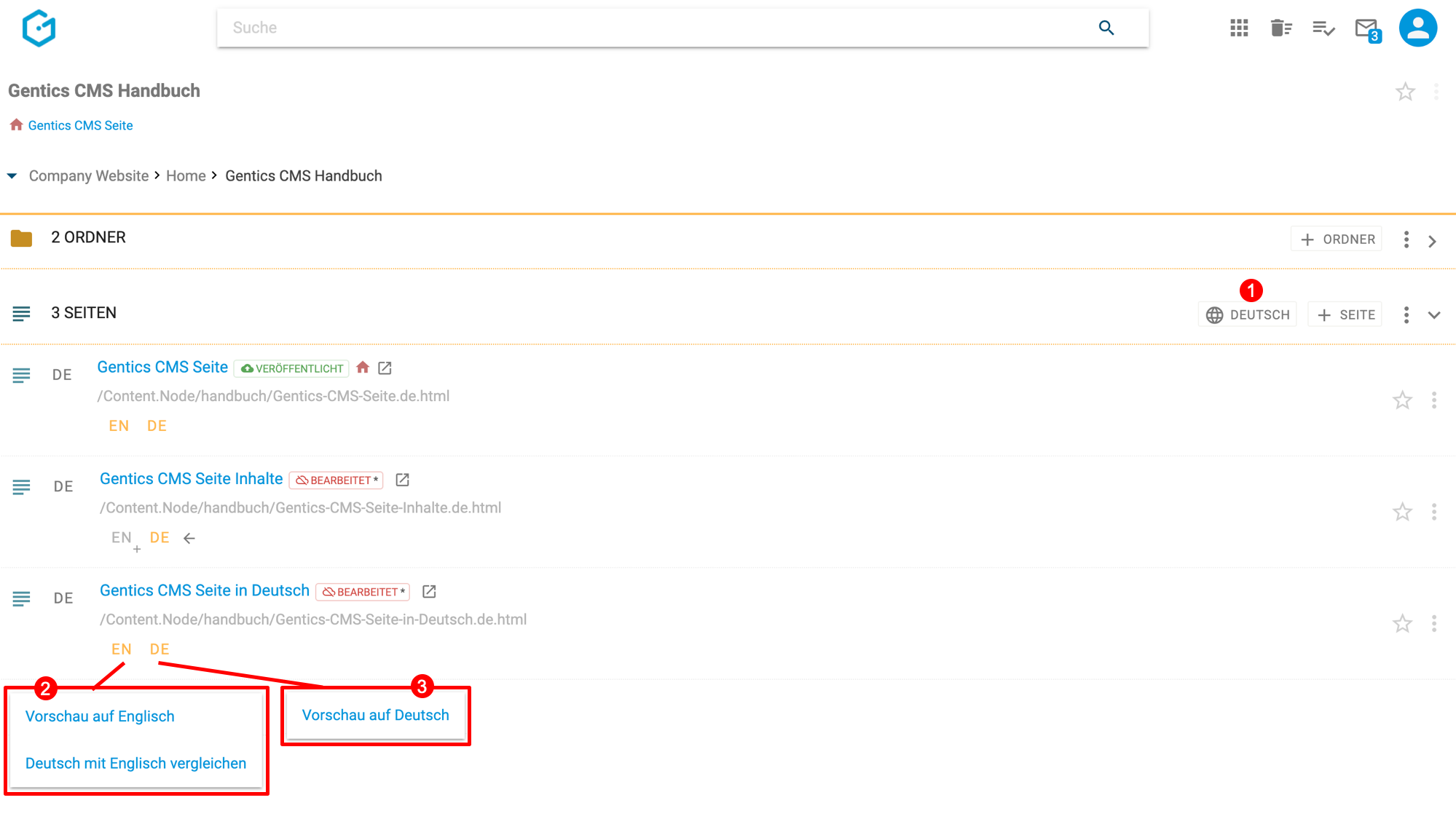Viewport: 1456px width, 819px height.
Task: Click the Gentics hexagon logo
Action: (39, 28)
